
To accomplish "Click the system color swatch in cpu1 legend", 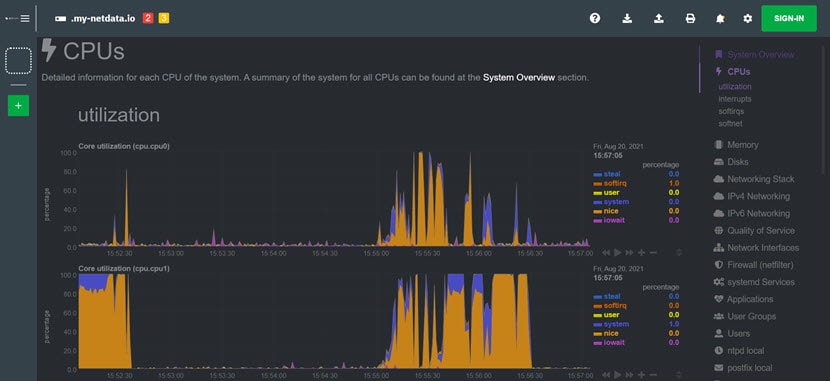I will point(598,324).
